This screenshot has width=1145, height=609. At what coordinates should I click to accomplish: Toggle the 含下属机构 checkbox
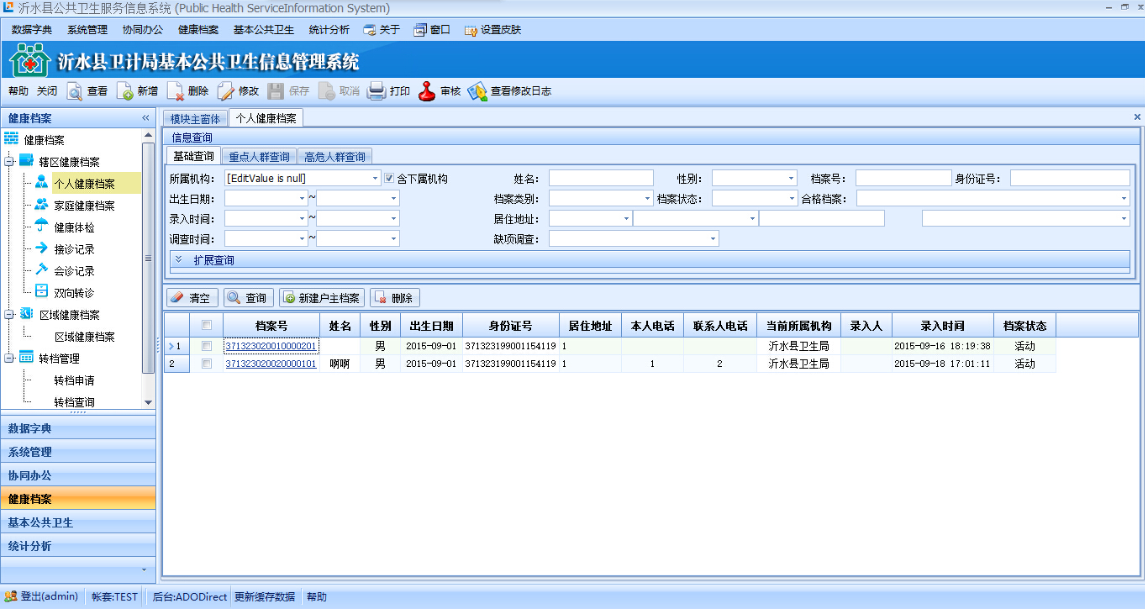(x=389, y=179)
